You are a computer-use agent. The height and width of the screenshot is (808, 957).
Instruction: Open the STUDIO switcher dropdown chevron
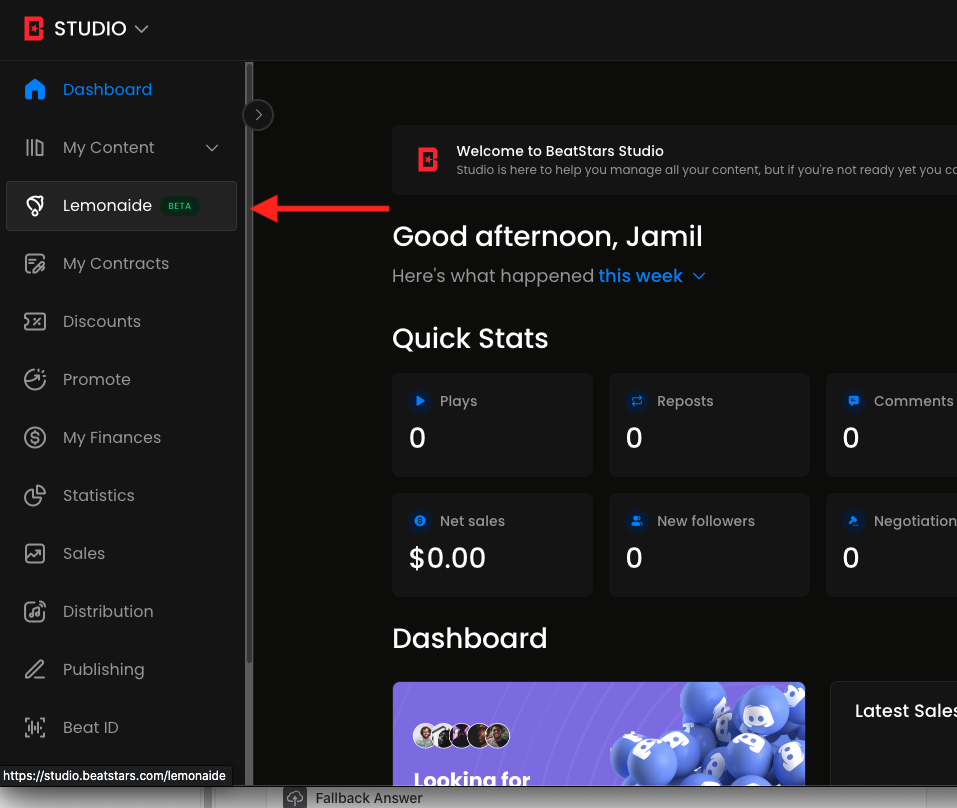[x=141, y=29]
